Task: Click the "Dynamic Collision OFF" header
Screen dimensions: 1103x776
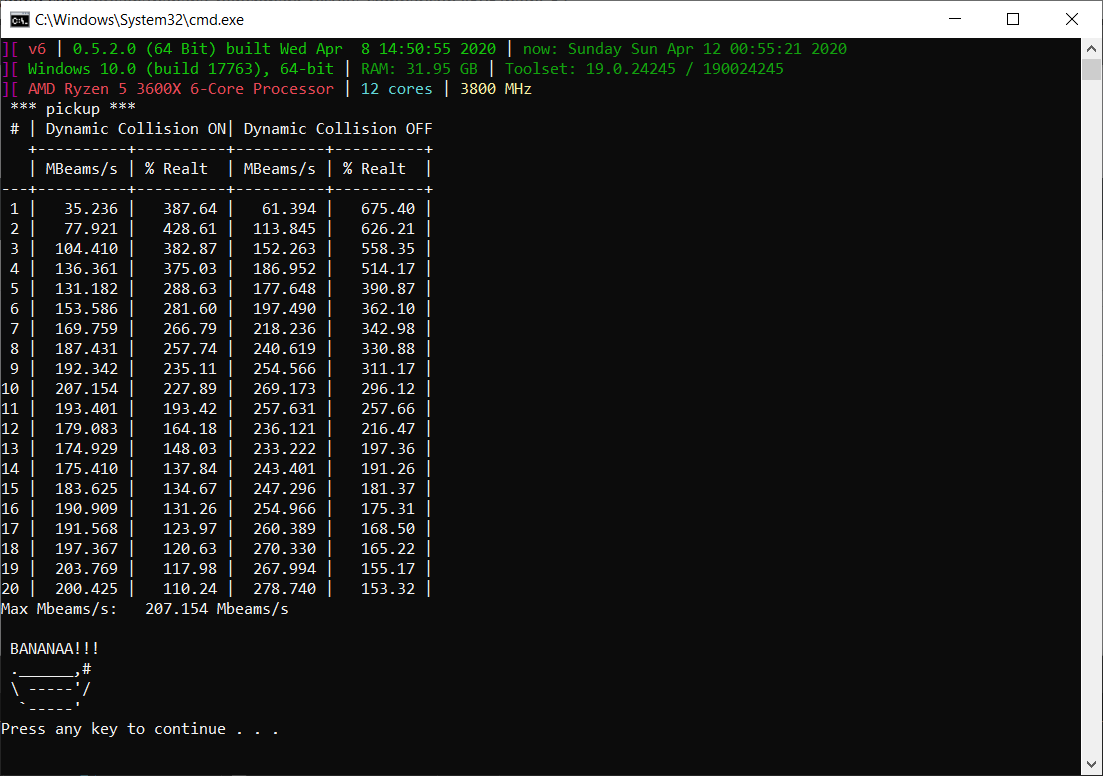Action: pos(338,129)
